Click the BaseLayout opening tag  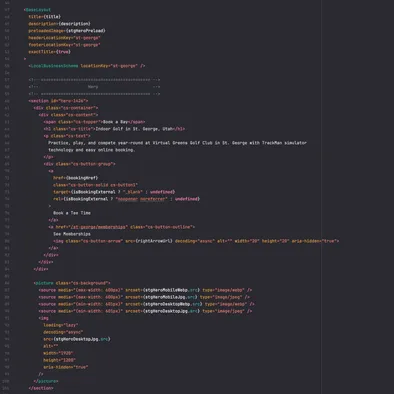click(x=37, y=10)
